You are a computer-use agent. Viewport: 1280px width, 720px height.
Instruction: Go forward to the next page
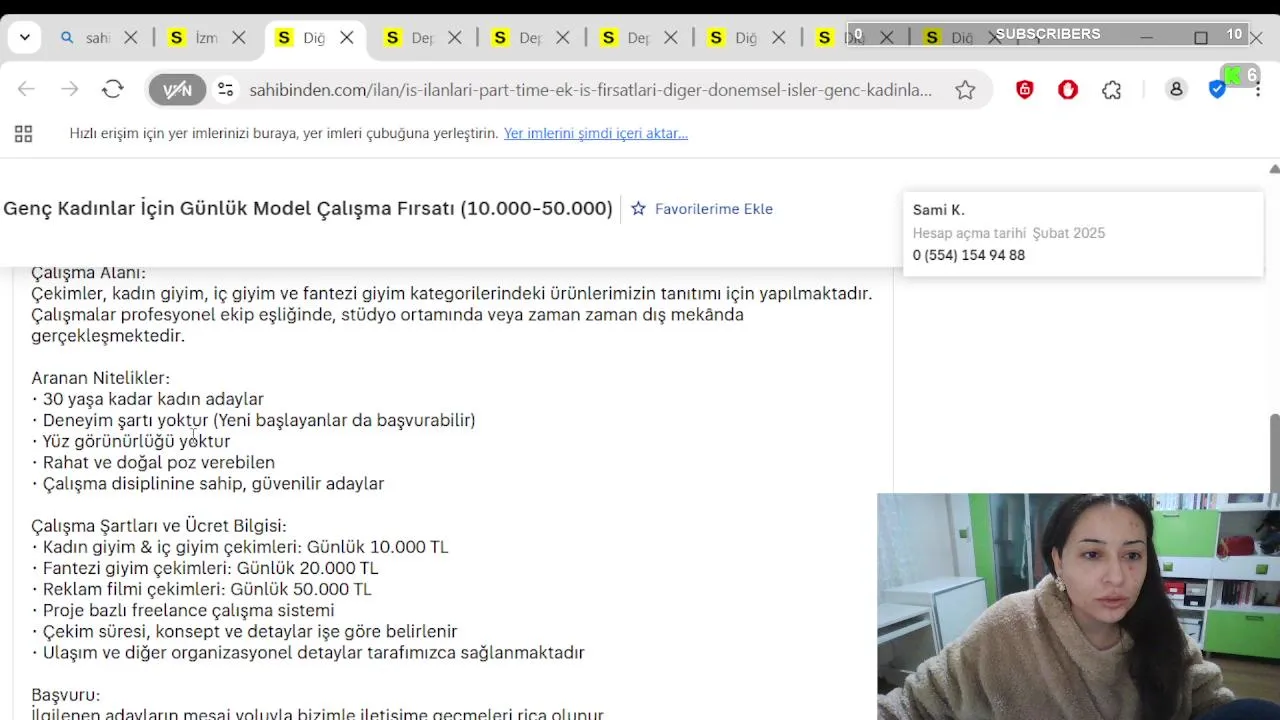(69, 90)
